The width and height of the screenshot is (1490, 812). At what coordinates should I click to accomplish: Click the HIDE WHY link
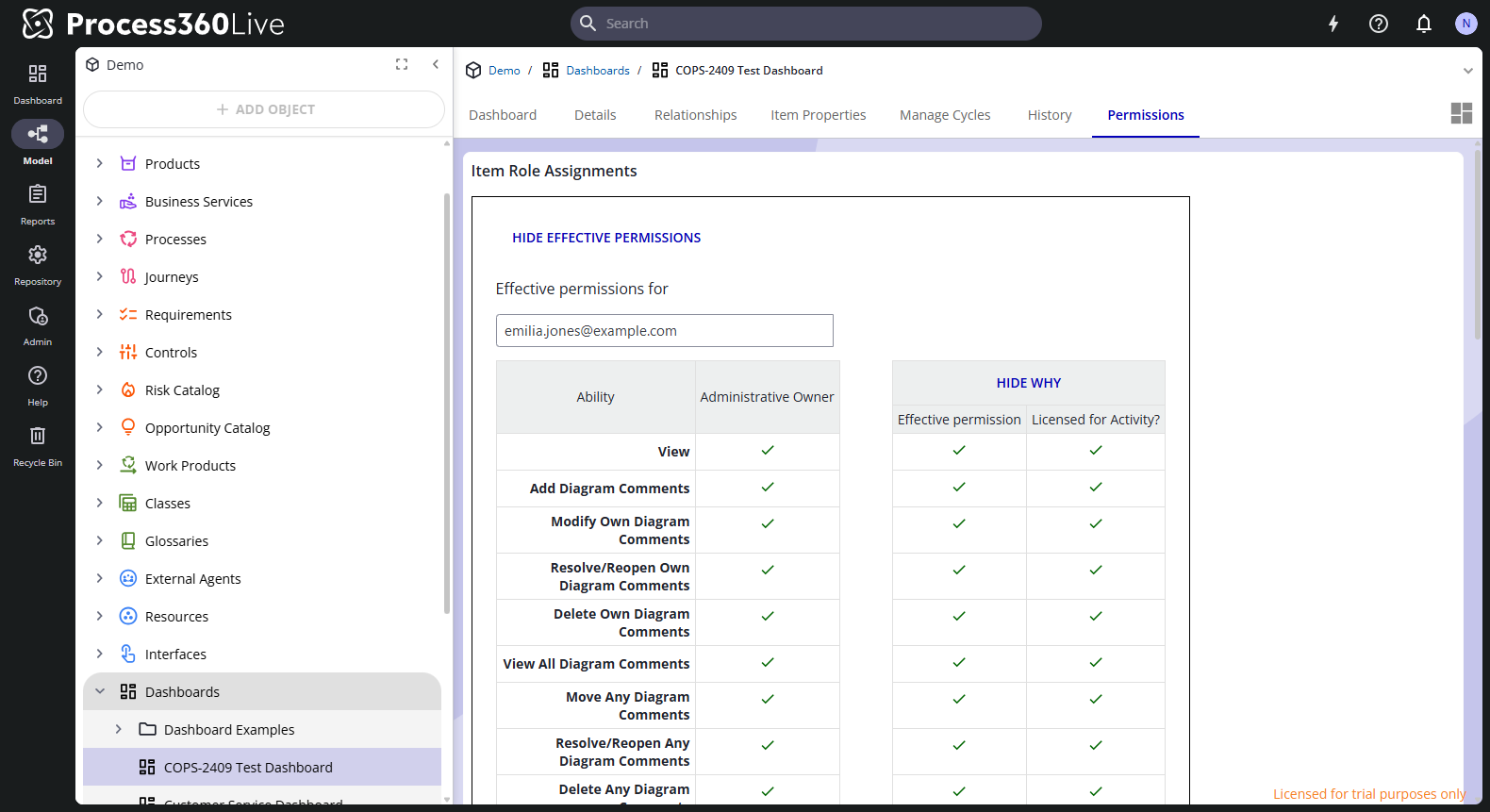[x=1029, y=383]
